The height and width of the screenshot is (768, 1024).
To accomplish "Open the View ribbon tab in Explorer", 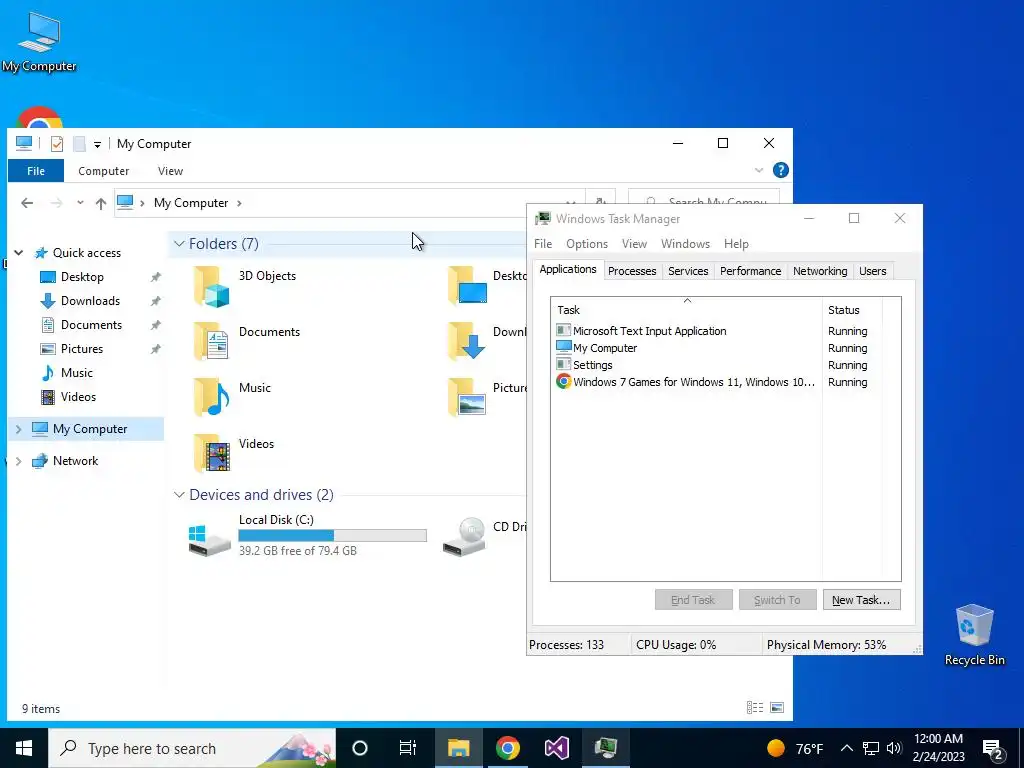I will 170,171.
